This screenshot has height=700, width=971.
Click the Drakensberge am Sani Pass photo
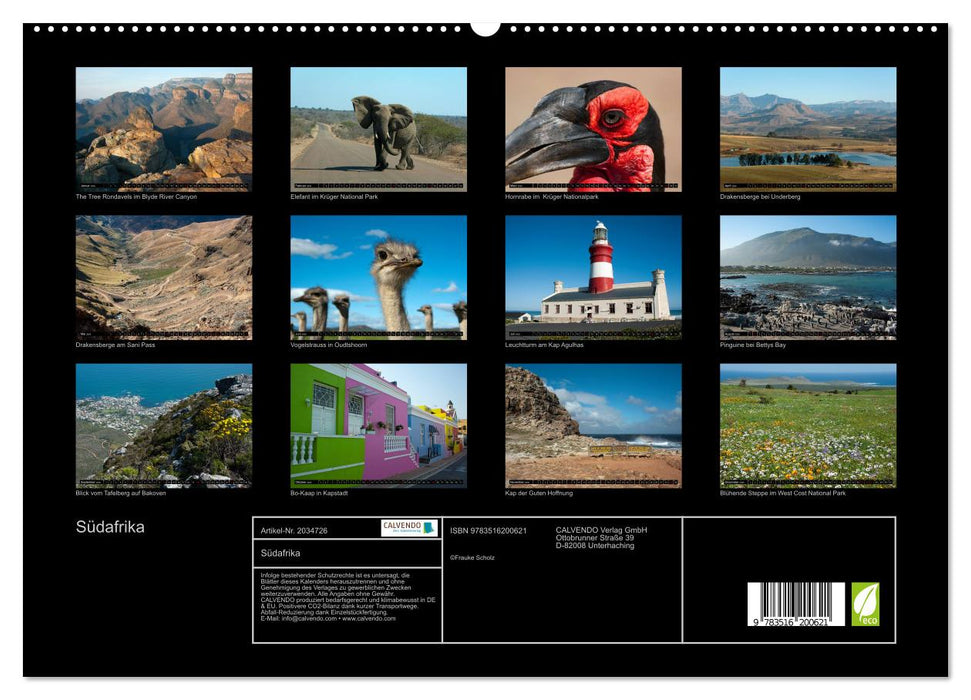click(162, 278)
